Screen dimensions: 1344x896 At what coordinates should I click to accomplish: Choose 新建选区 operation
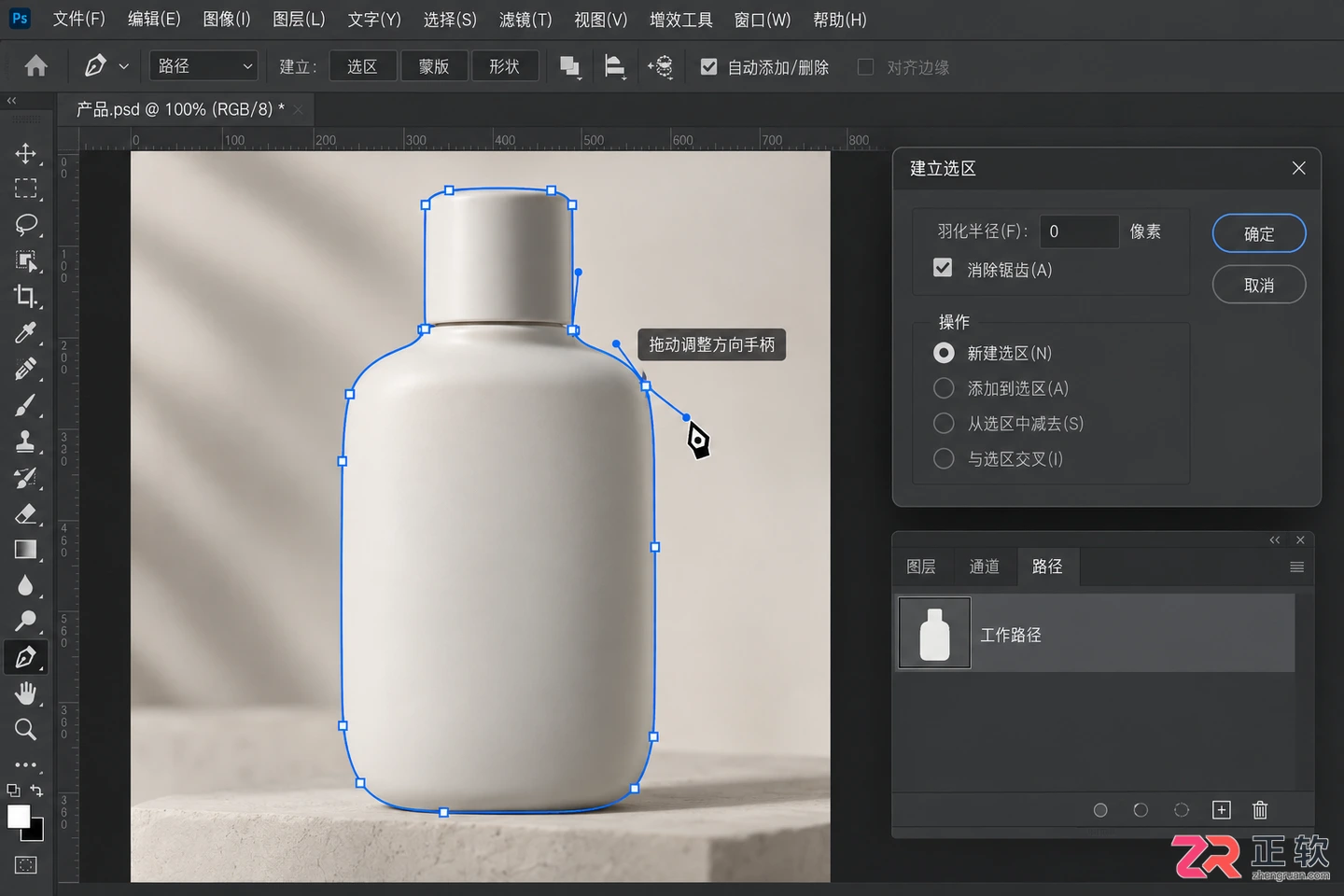(x=945, y=353)
